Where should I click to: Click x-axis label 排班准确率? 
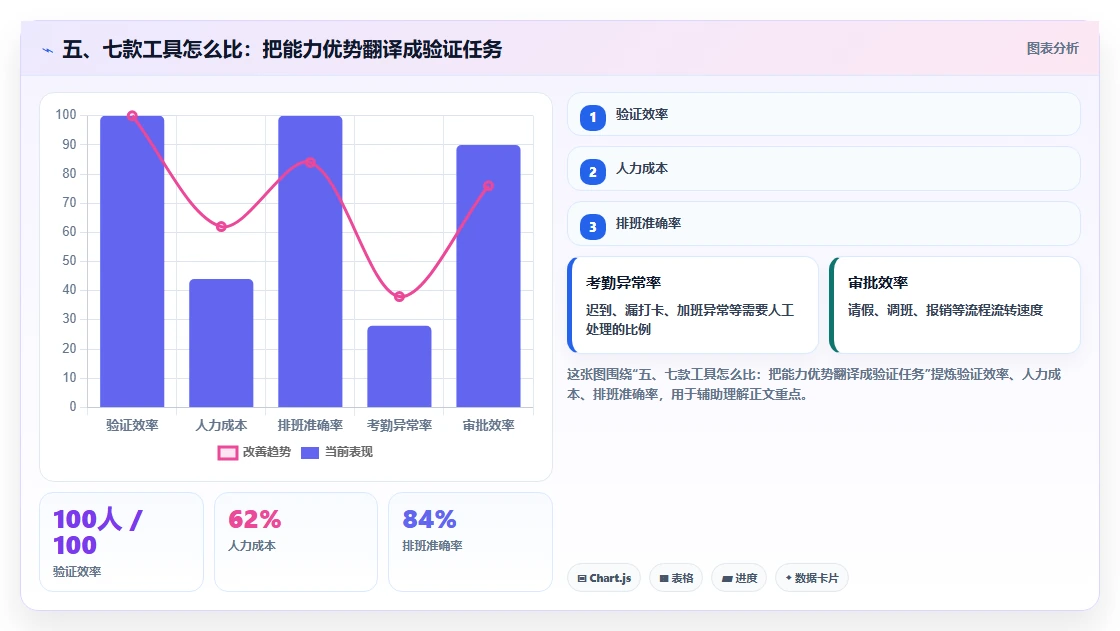click(310, 425)
